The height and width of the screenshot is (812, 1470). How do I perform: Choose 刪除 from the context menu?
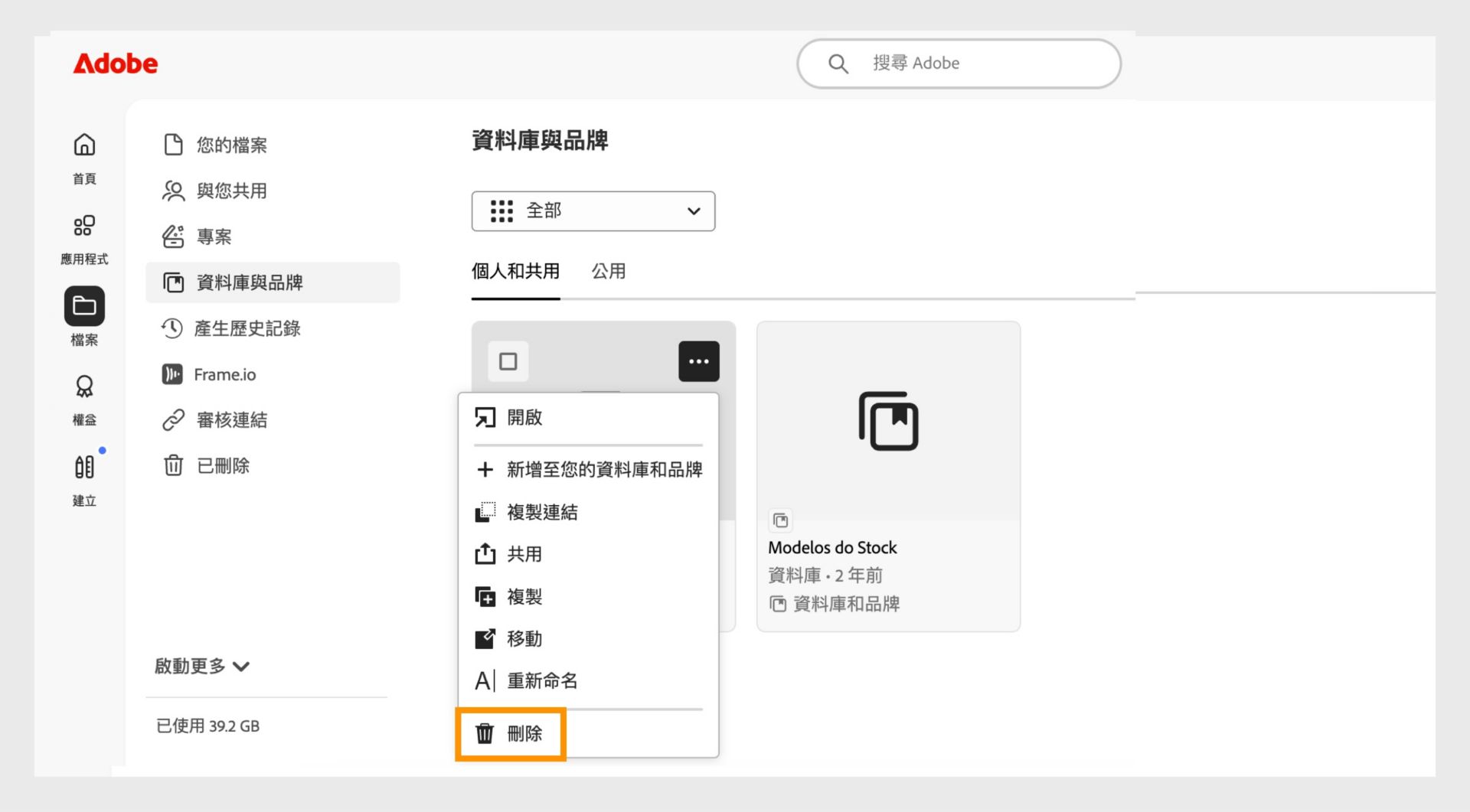coord(511,733)
